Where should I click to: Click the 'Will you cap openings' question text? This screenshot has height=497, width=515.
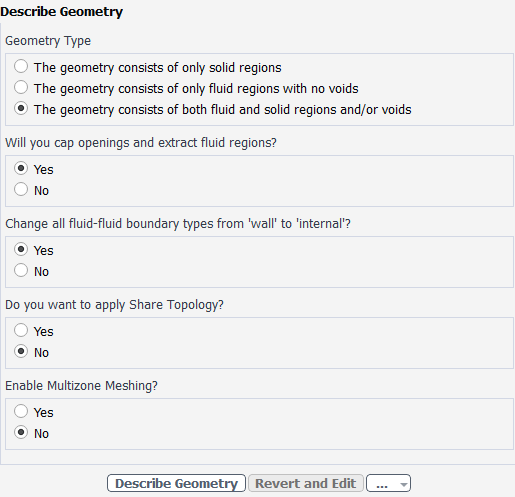[x=141, y=143]
